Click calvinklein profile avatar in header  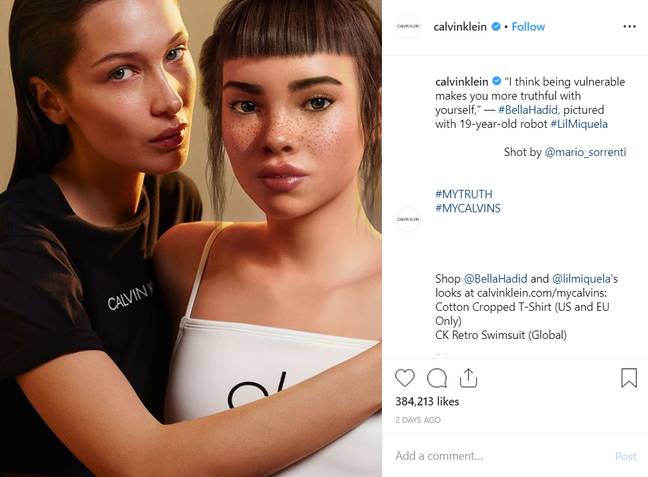pyautogui.click(x=408, y=26)
